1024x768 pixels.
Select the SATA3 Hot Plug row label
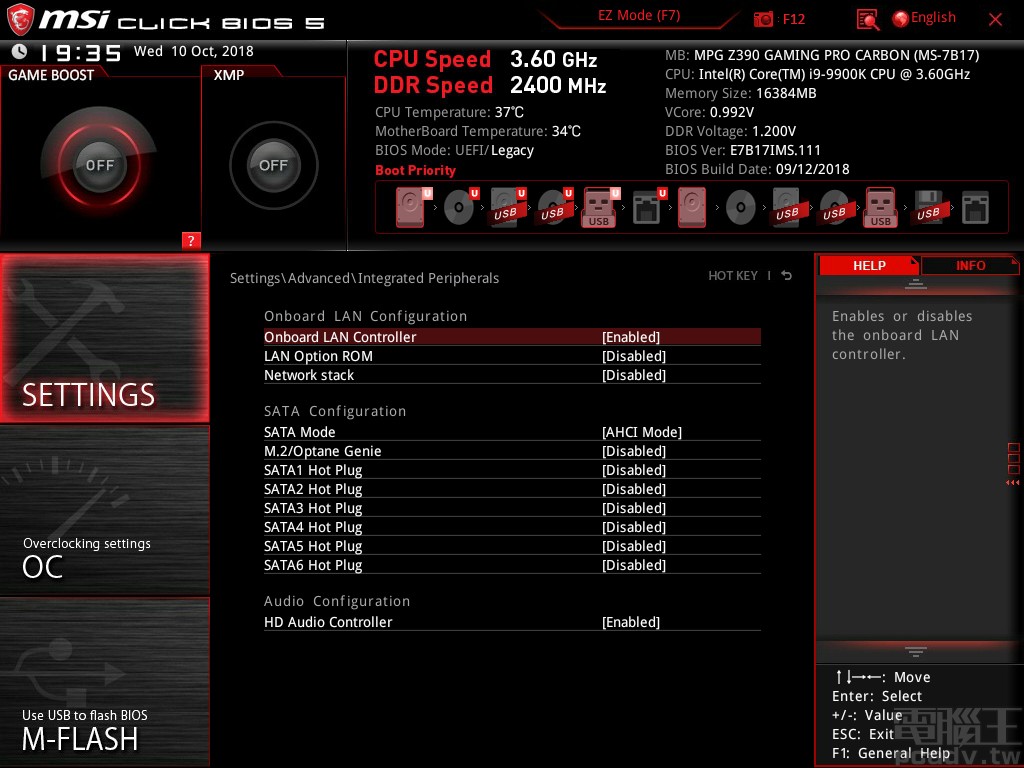point(313,507)
